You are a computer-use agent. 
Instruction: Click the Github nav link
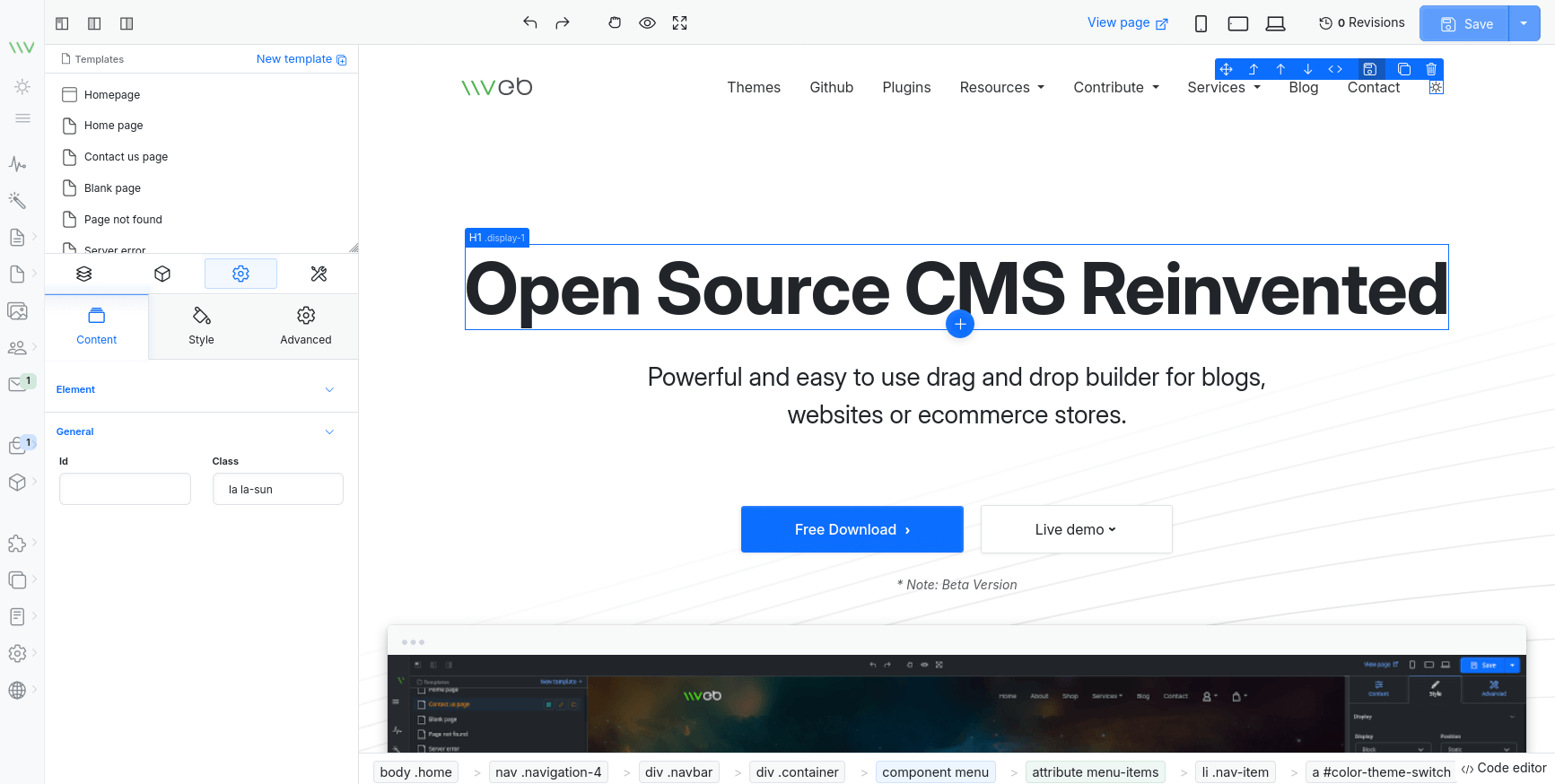(832, 87)
